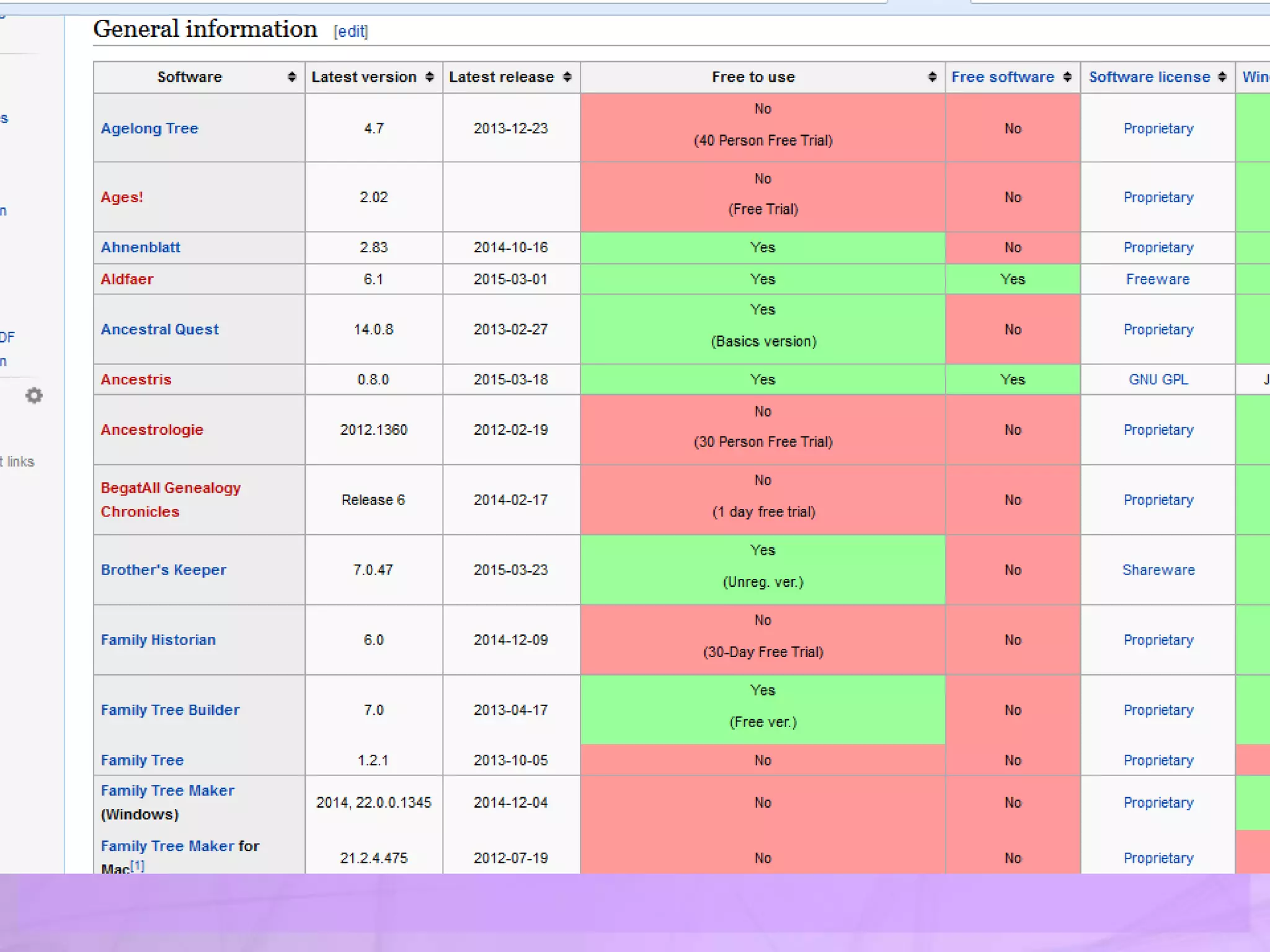Click the Software license header link
This screenshot has height=952, width=1270.
[x=1149, y=77]
